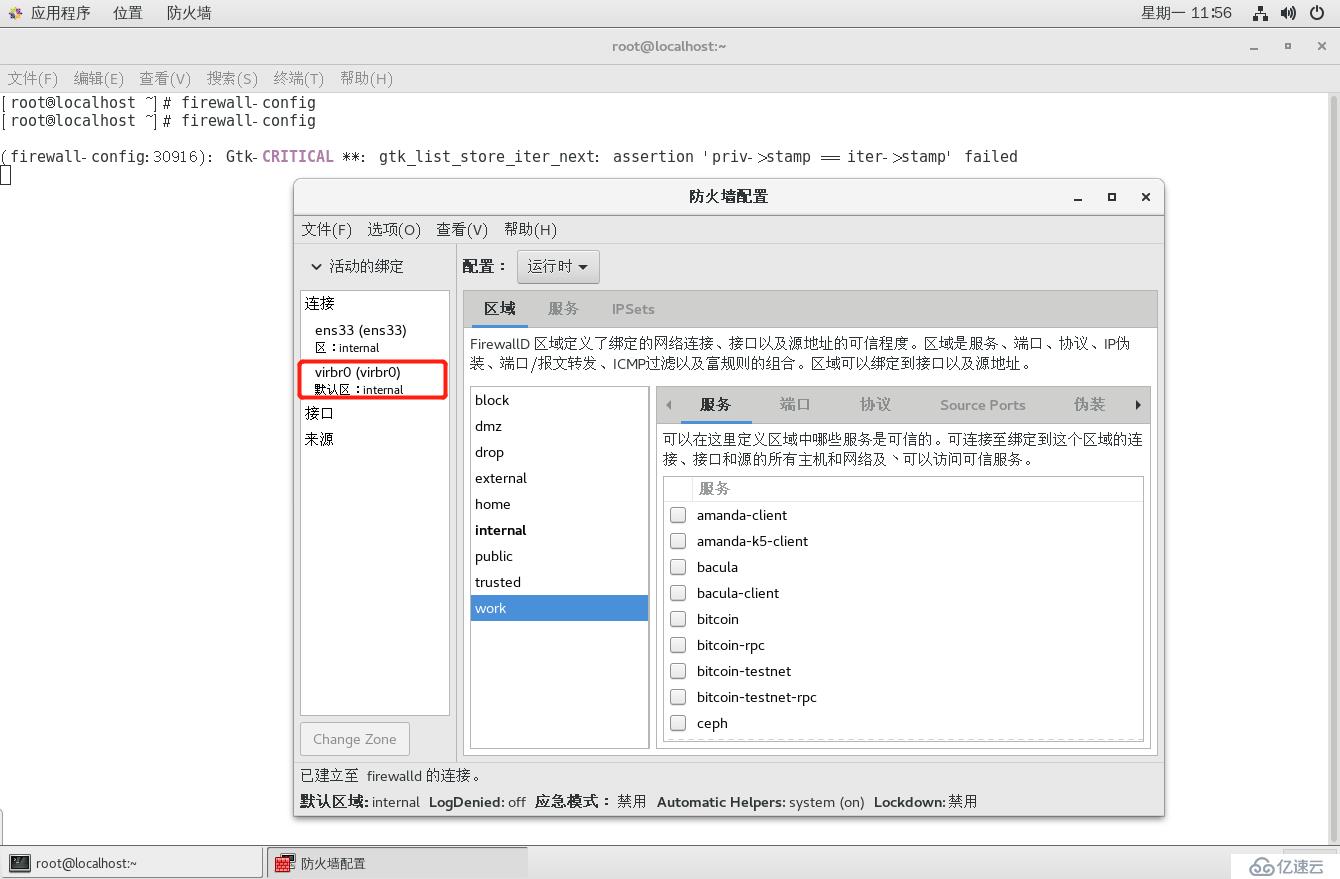Open the 协议 tab
This screenshot has height=879, width=1340.
tap(875, 405)
